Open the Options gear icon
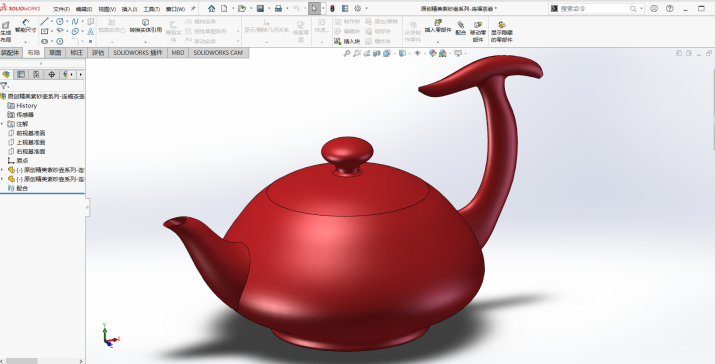 tap(358, 8)
